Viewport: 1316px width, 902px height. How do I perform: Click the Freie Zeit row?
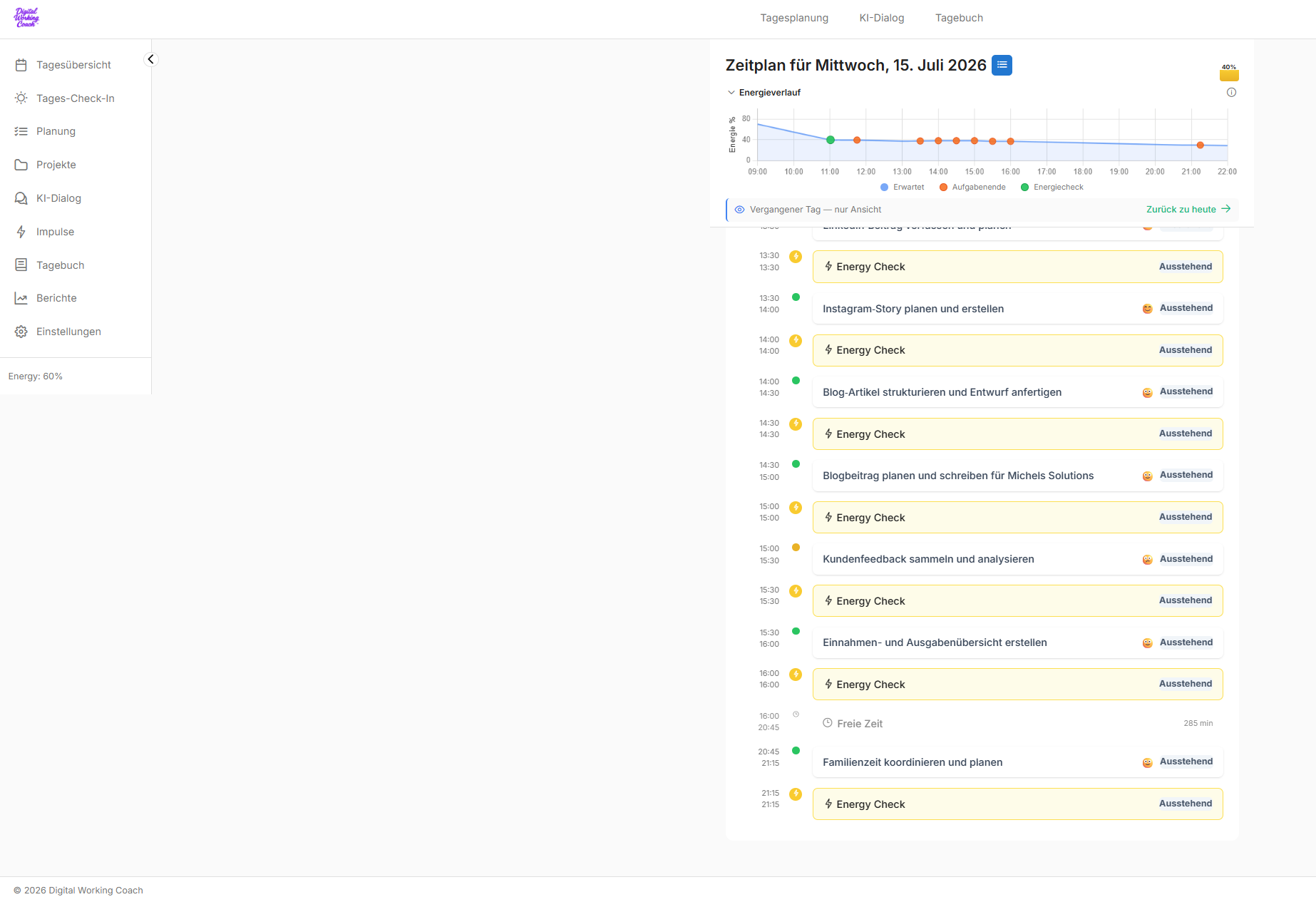(x=1017, y=723)
